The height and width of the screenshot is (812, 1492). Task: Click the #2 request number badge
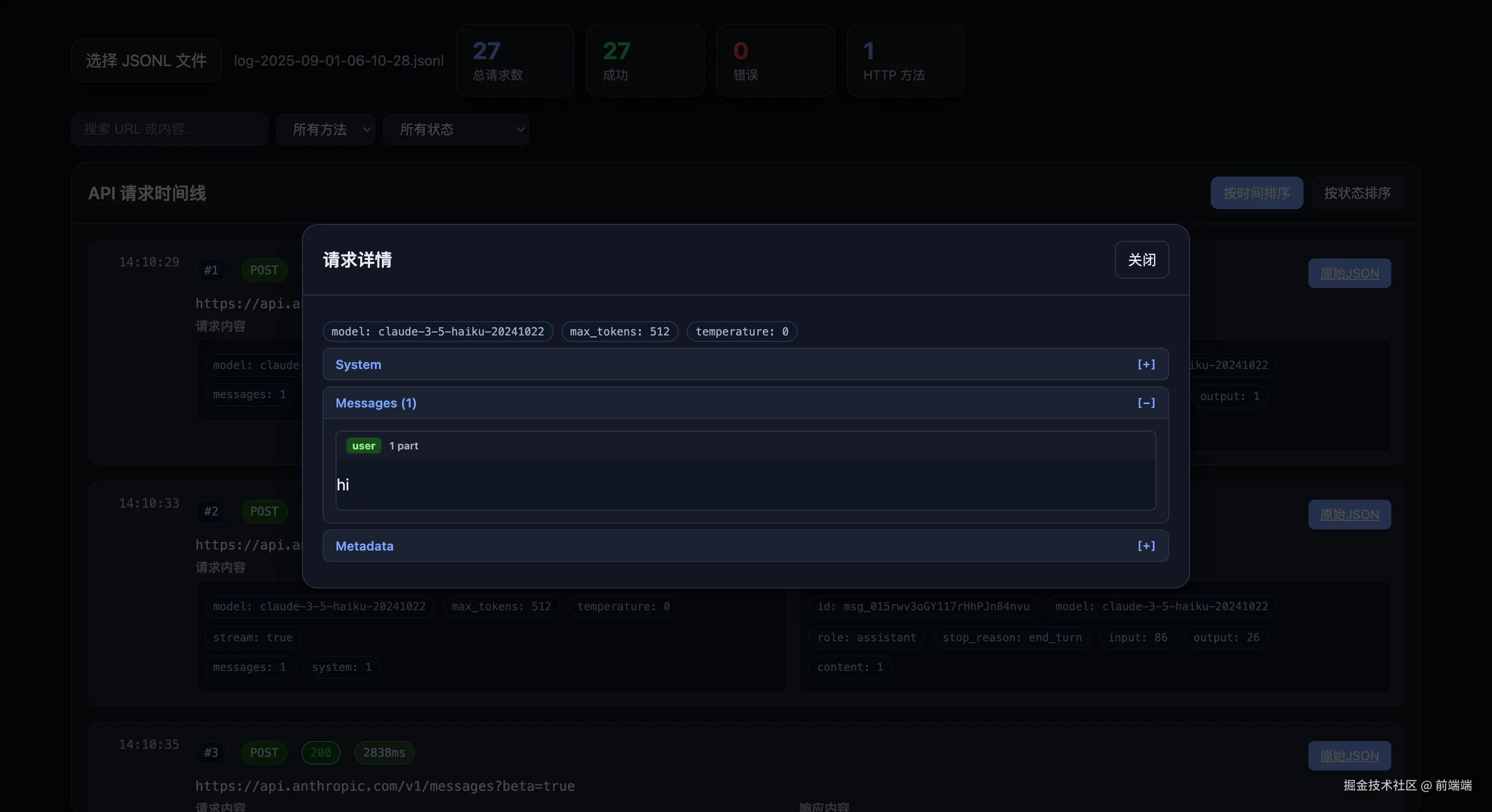211,512
